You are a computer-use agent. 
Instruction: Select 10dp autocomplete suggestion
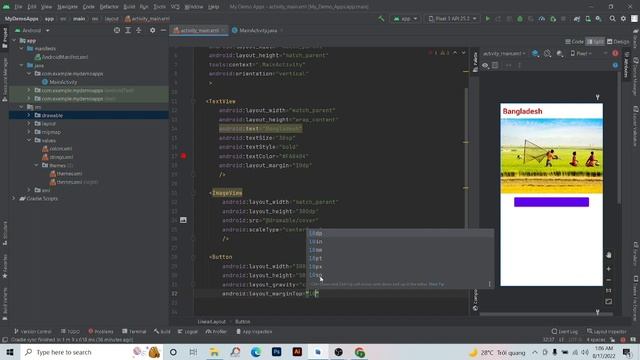click(400, 233)
